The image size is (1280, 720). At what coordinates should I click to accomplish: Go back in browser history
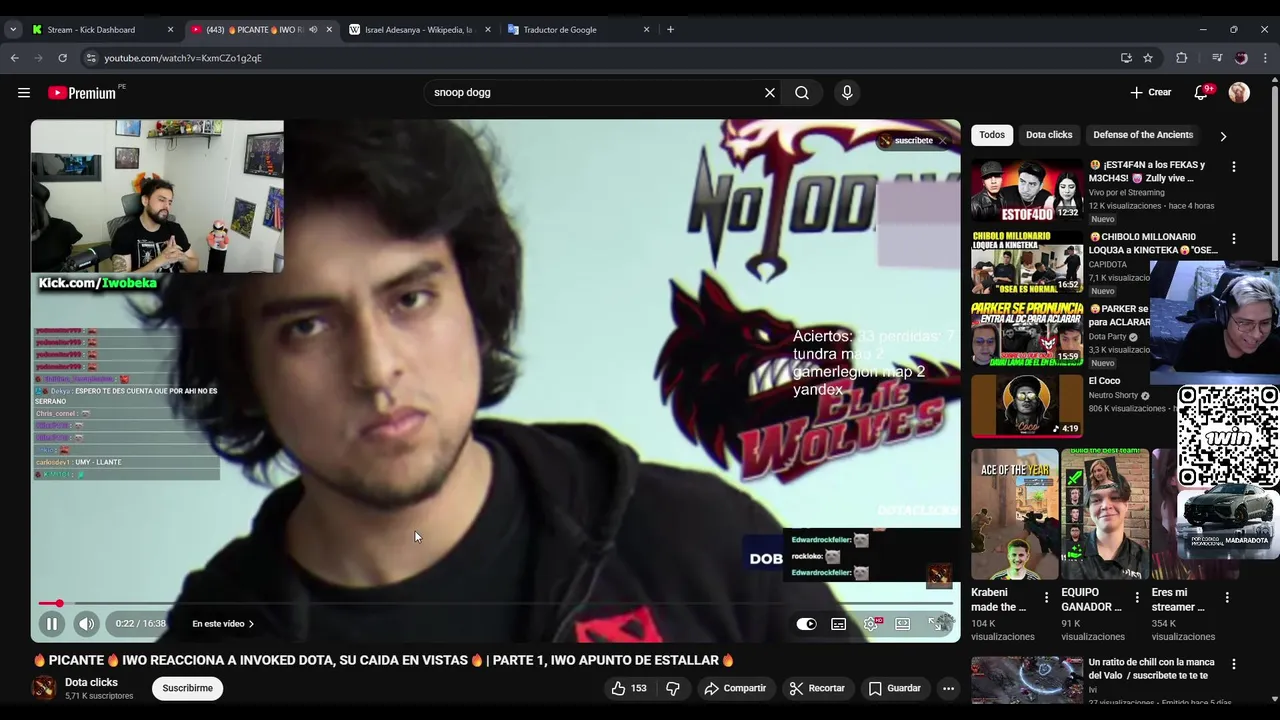tap(14, 58)
